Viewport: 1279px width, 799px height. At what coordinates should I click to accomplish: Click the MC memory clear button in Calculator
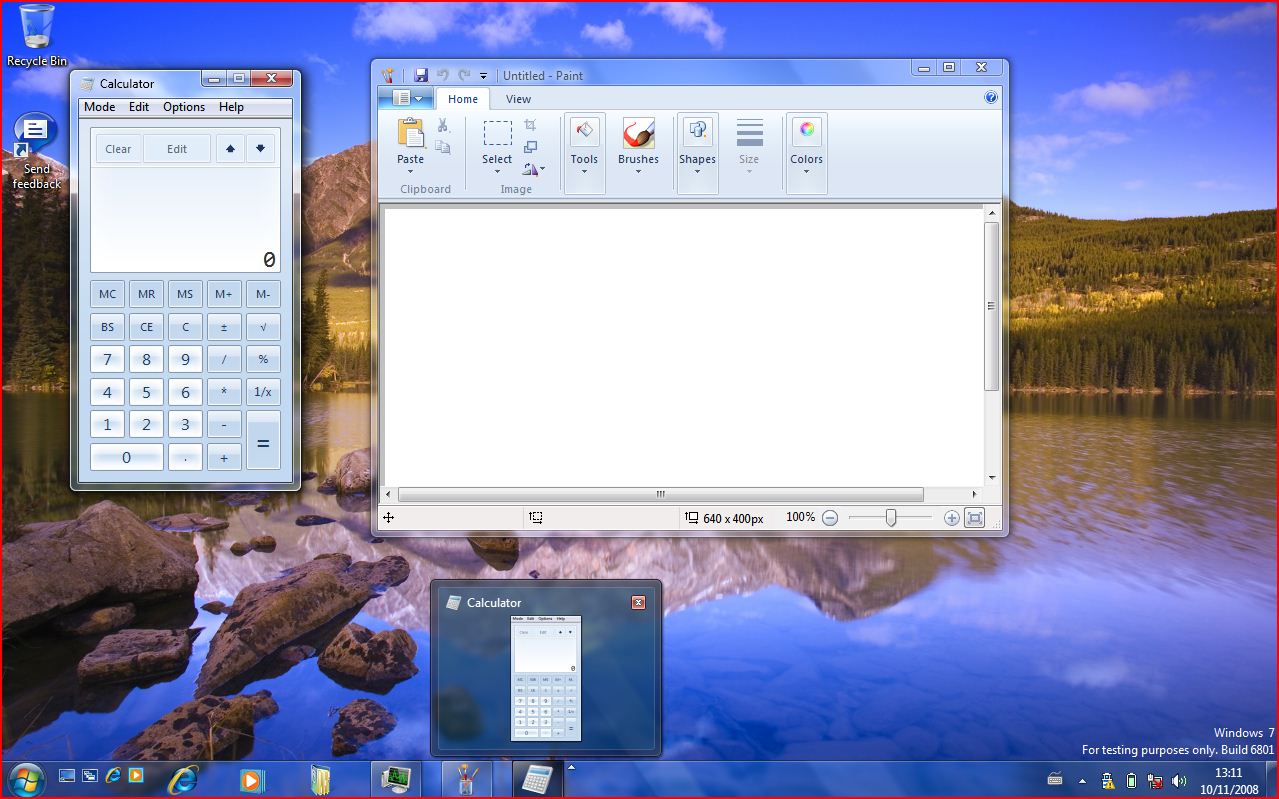click(107, 294)
